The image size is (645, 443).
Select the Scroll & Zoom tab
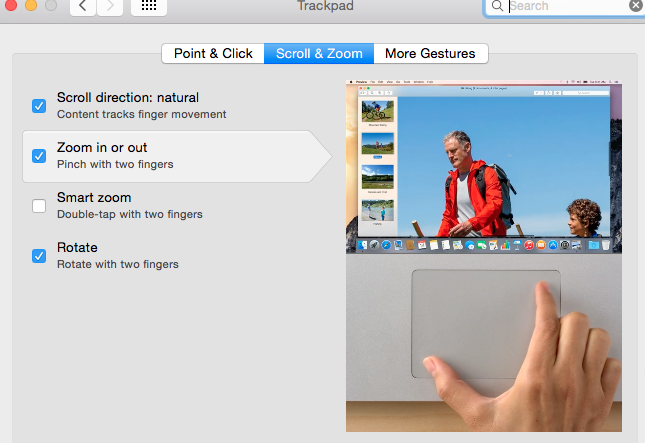(x=319, y=53)
